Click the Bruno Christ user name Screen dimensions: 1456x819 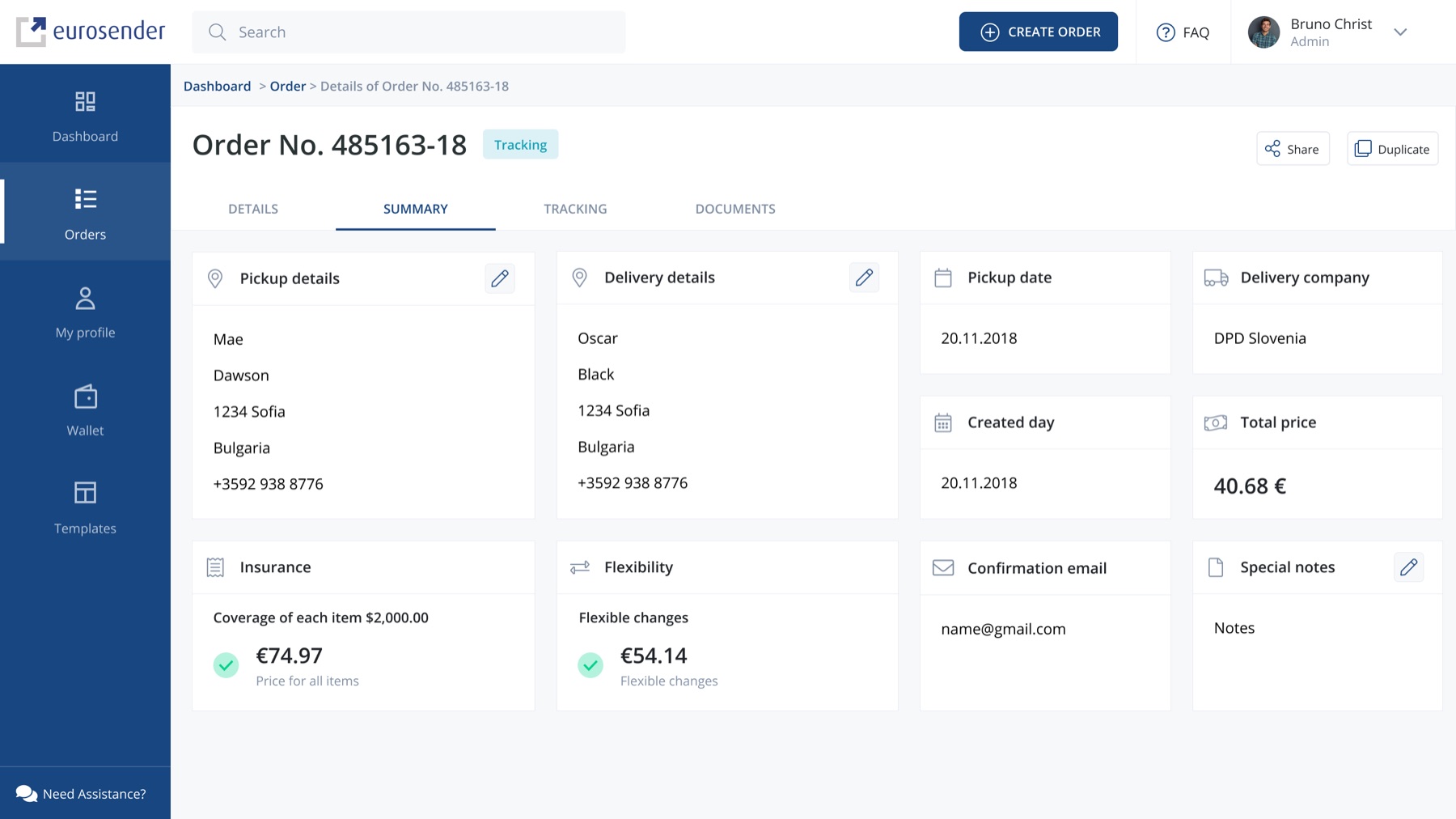pyautogui.click(x=1331, y=24)
